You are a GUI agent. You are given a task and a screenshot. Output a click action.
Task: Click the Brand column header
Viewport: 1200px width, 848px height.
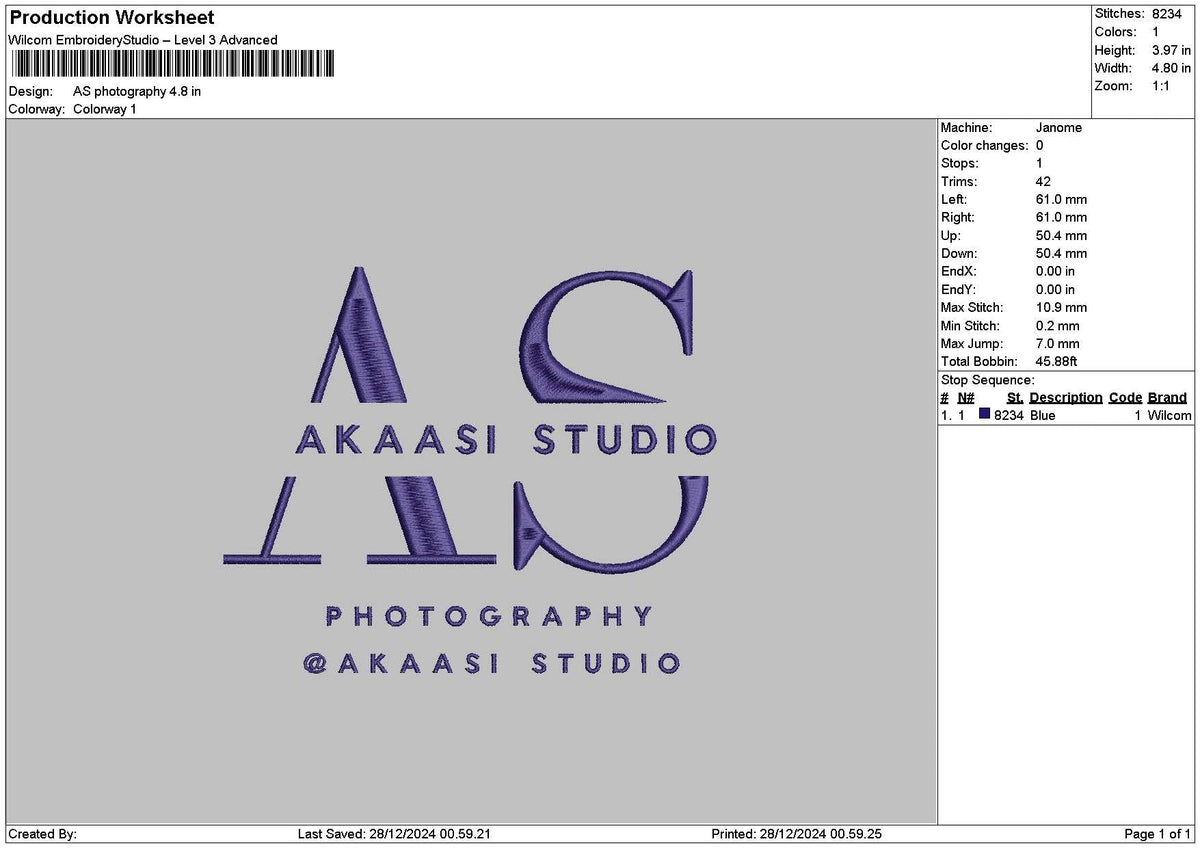click(1167, 397)
